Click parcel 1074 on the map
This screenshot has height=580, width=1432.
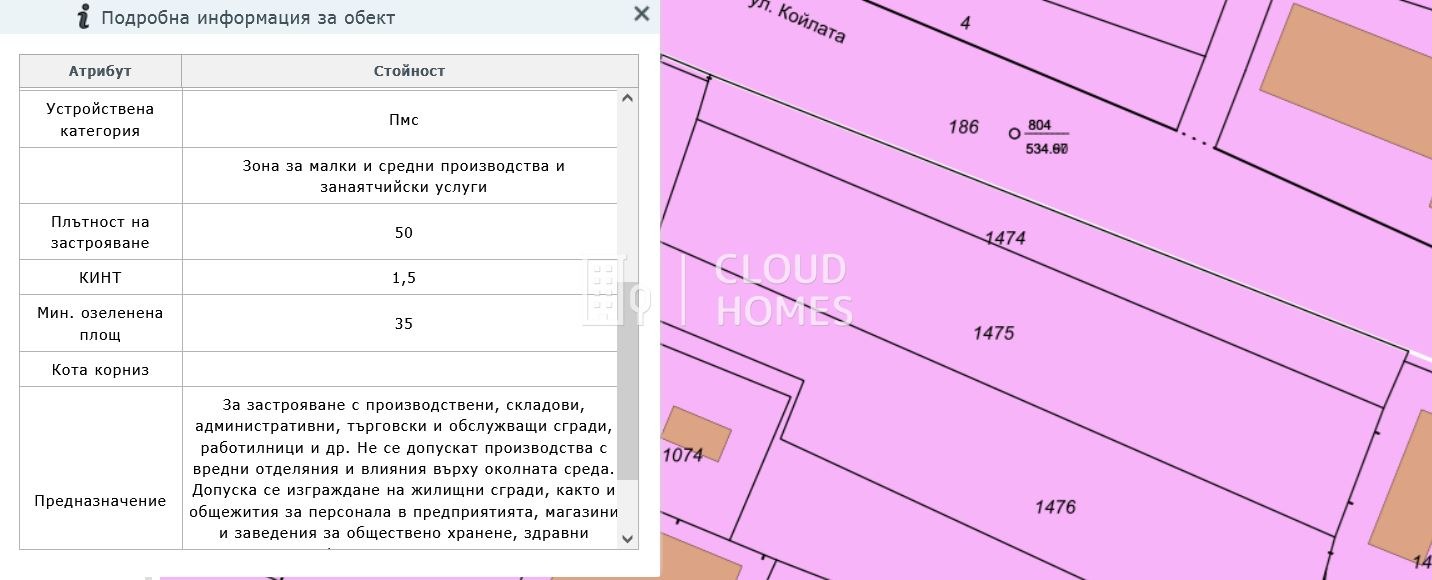682,455
